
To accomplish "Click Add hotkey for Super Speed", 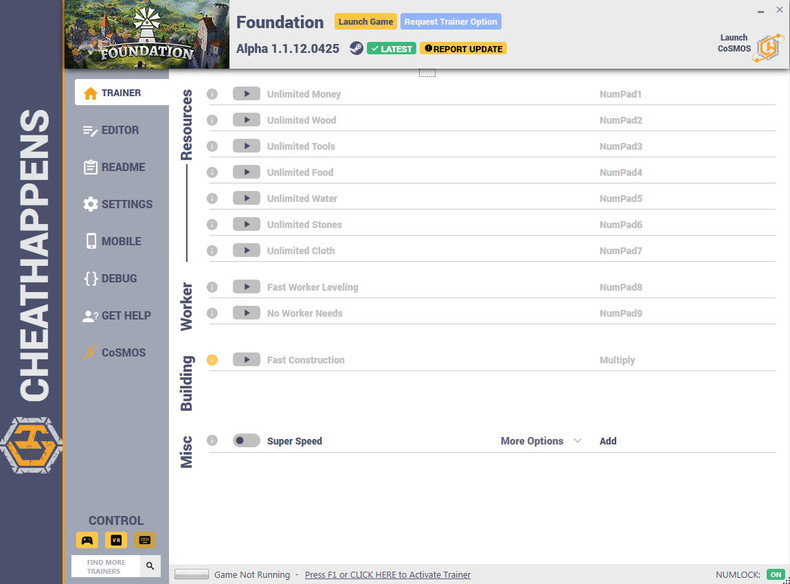I will tap(608, 441).
